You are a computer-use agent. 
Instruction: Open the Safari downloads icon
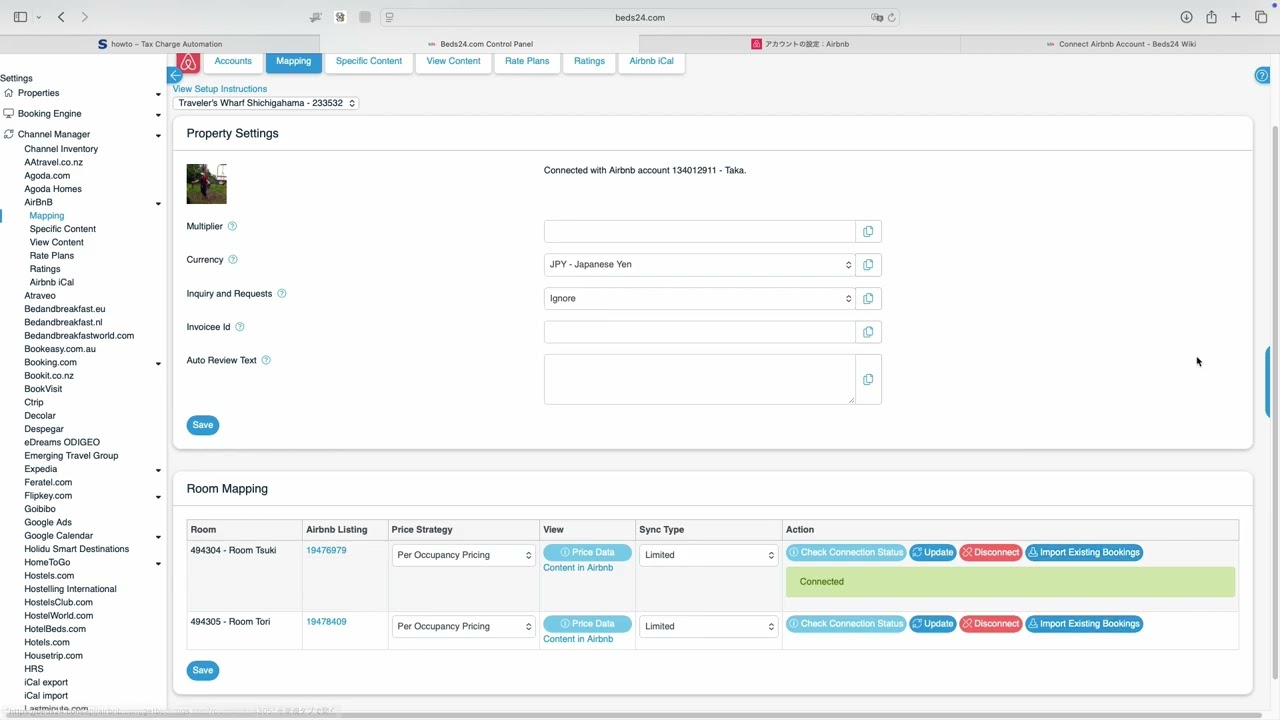[x=1186, y=17]
